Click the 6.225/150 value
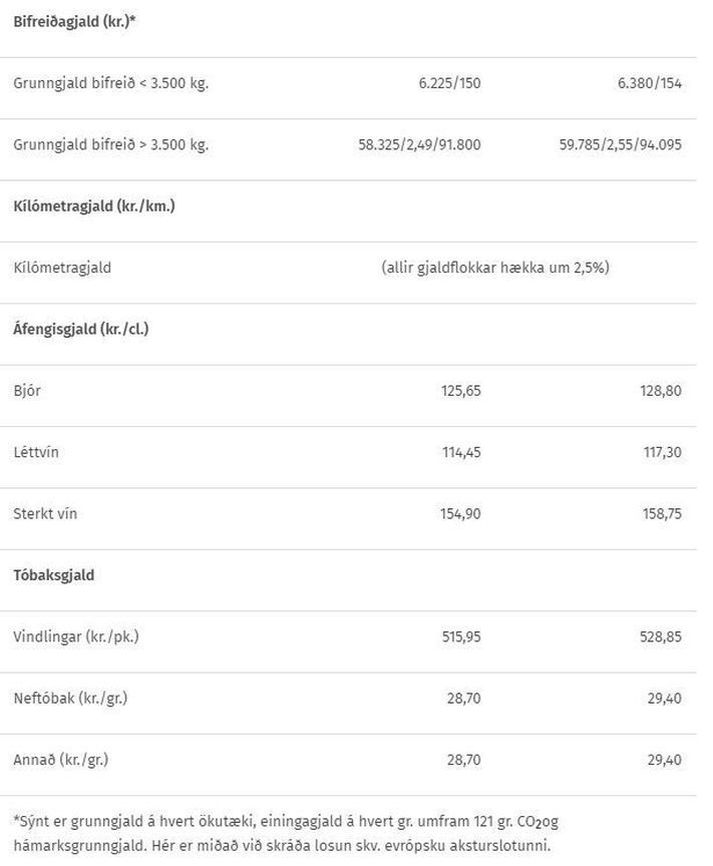 coord(449,83)
